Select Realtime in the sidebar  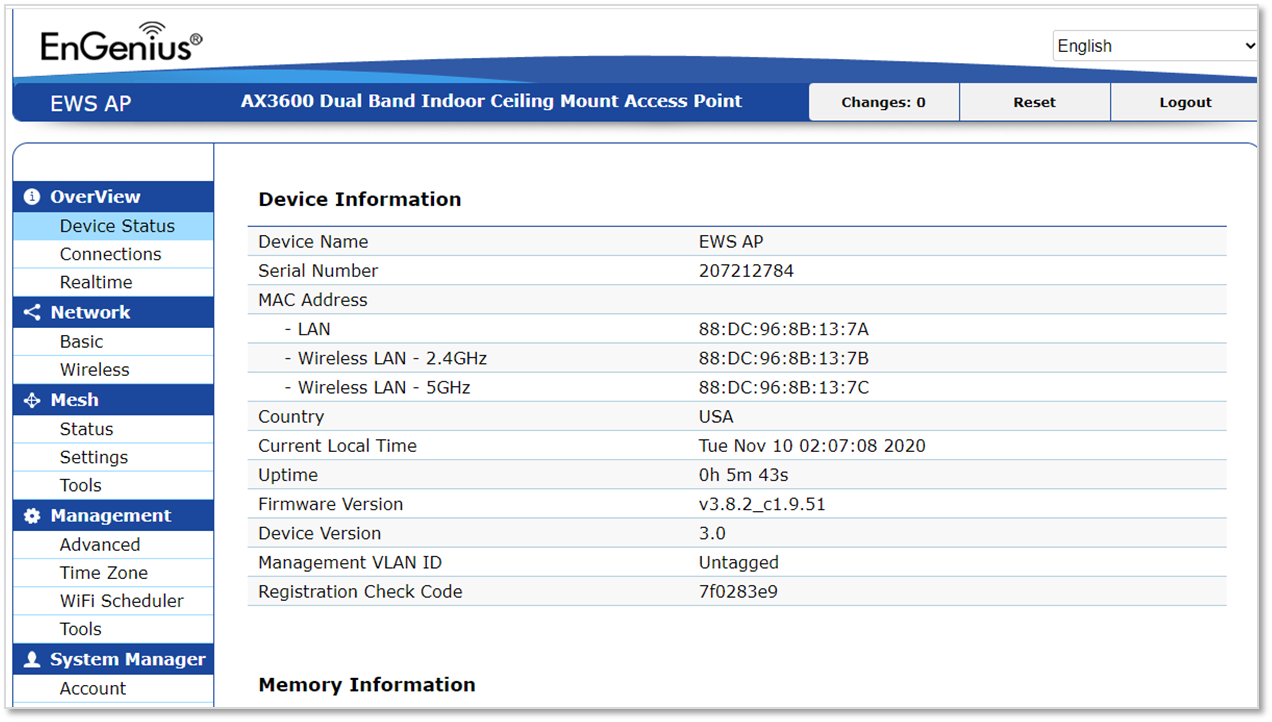pos(96,282)
